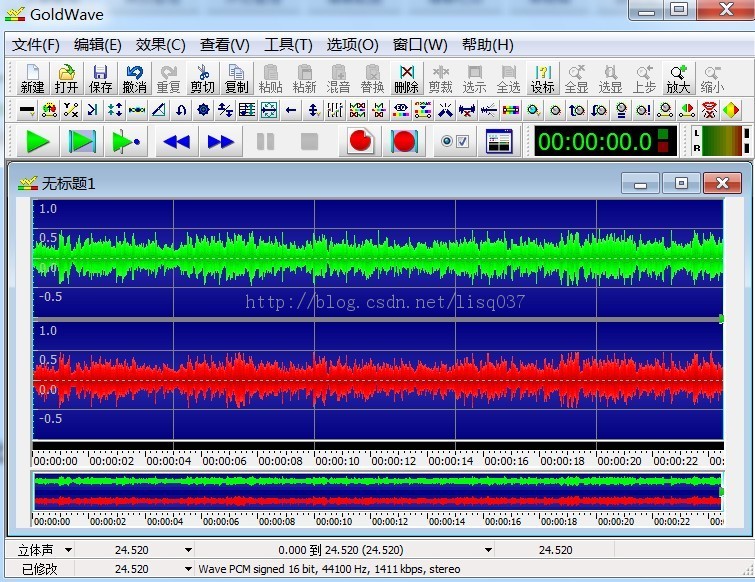Click the 上步 (Previous zoom) icon
Screen dimensions: 755x582
click(x=644, y=78)
